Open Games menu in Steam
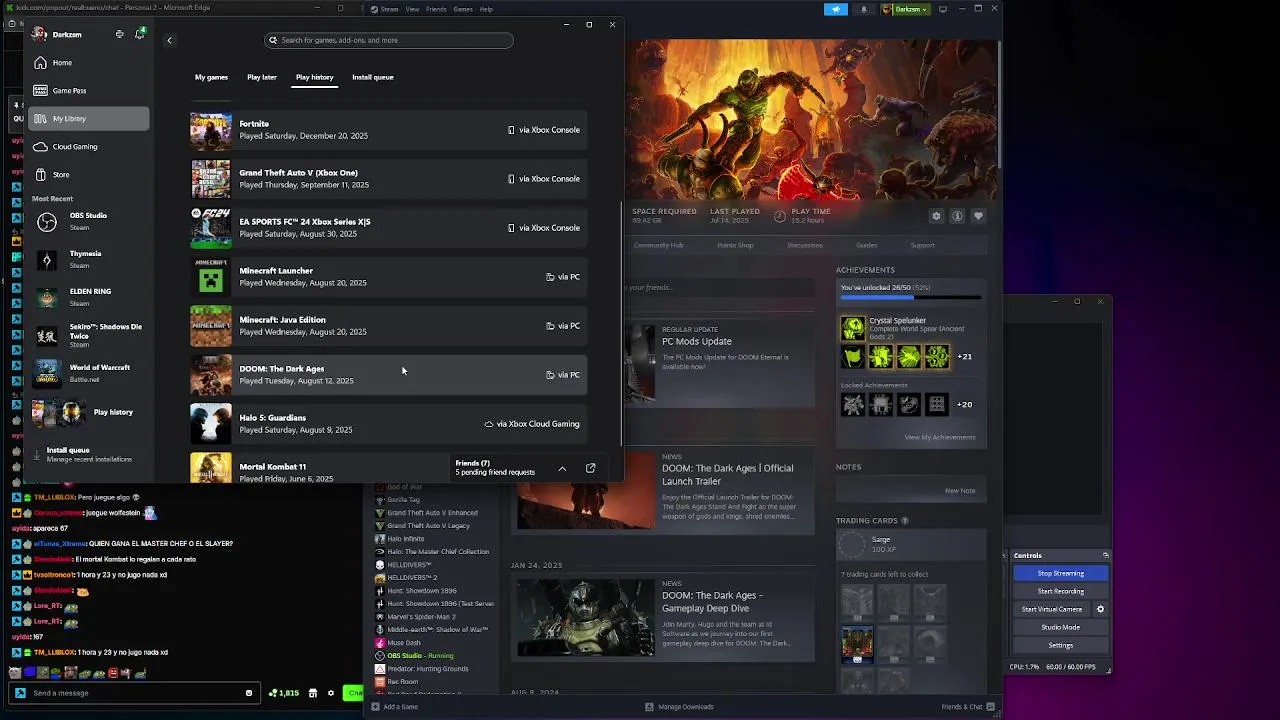The image size is (1280, 720). [x=463, y=9]
